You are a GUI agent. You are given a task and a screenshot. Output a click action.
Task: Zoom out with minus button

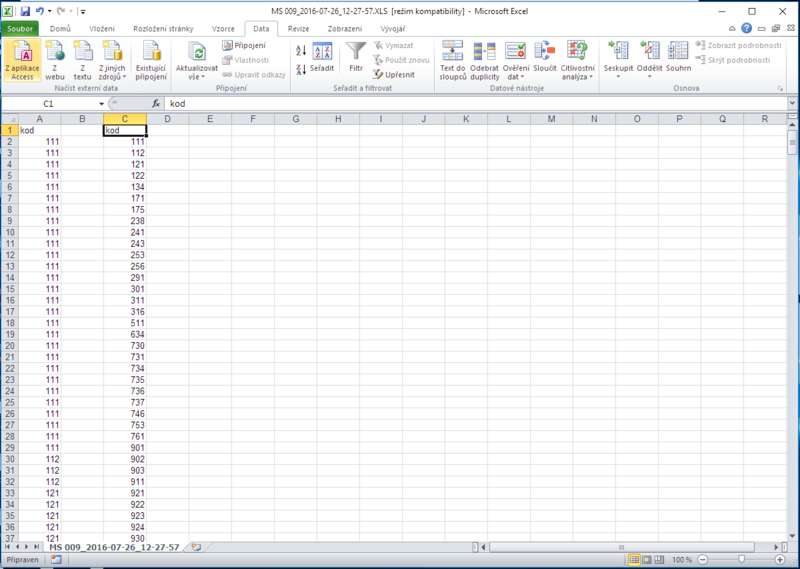click(703, 560)
